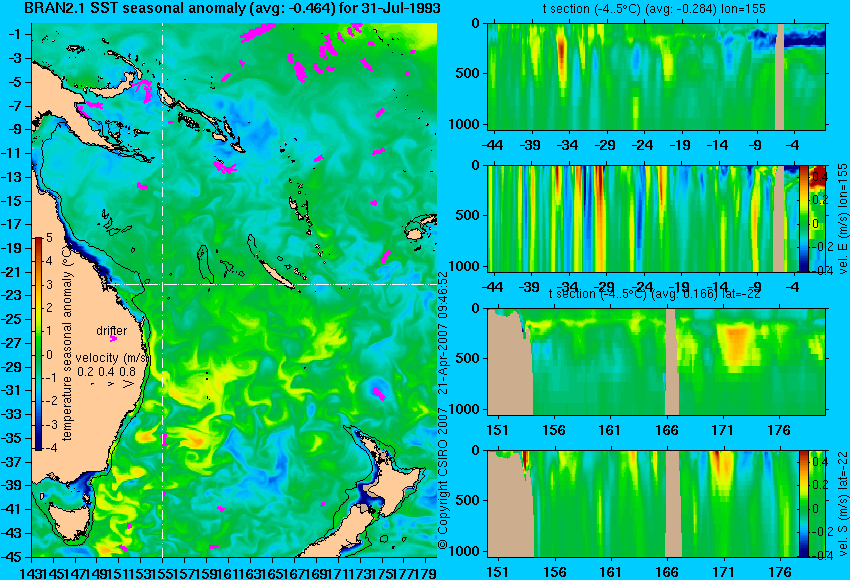Select the 'drifter' legend label
The image size is (850, 580).
click(112, 331)
